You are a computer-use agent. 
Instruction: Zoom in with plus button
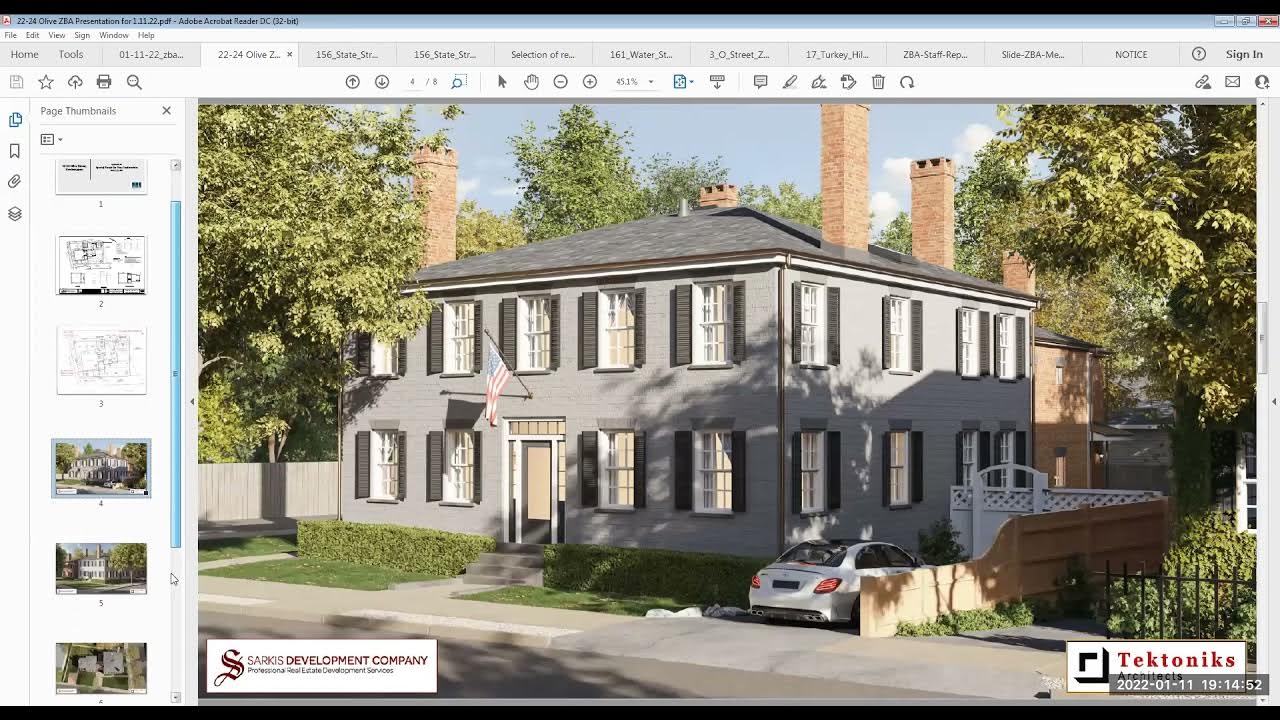(590, 82)
